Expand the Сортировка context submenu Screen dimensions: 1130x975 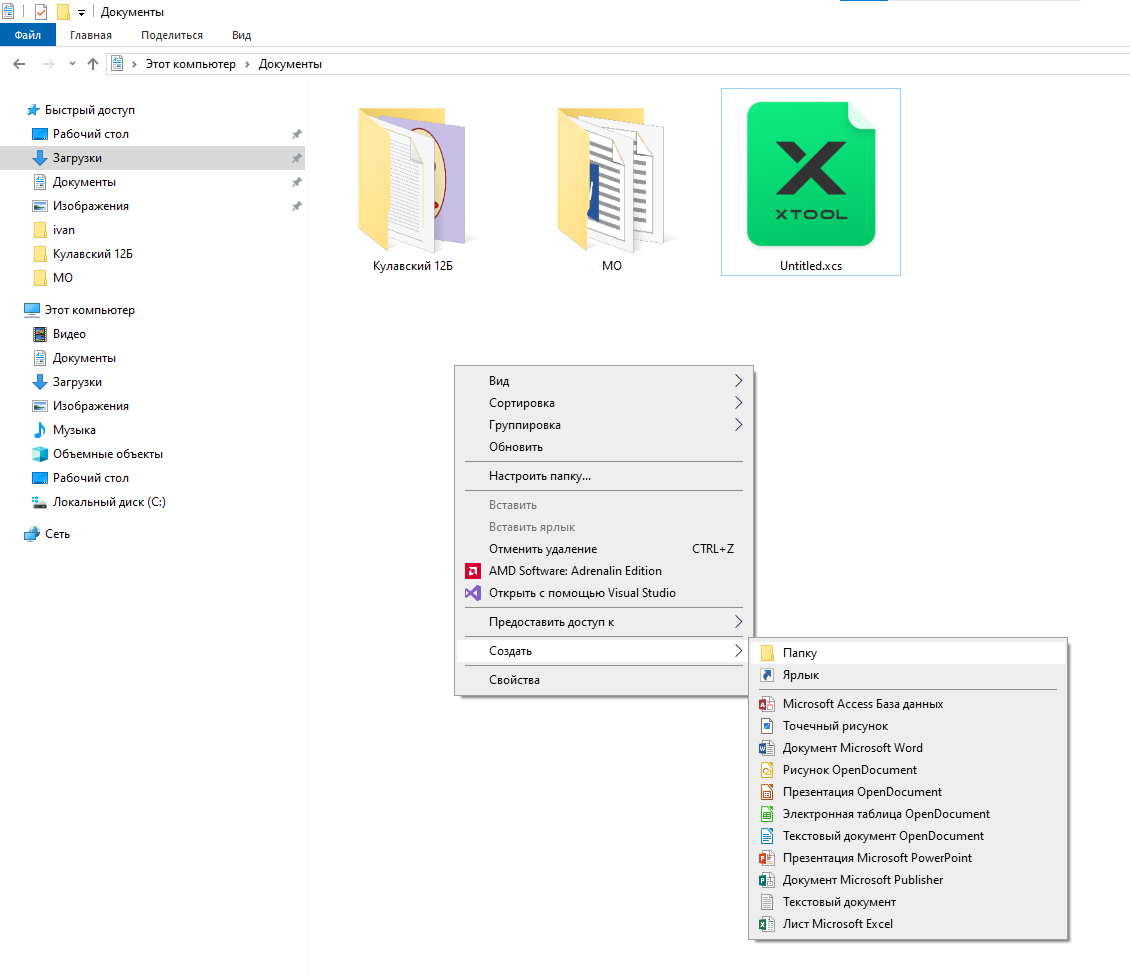[x=604, y=403]
